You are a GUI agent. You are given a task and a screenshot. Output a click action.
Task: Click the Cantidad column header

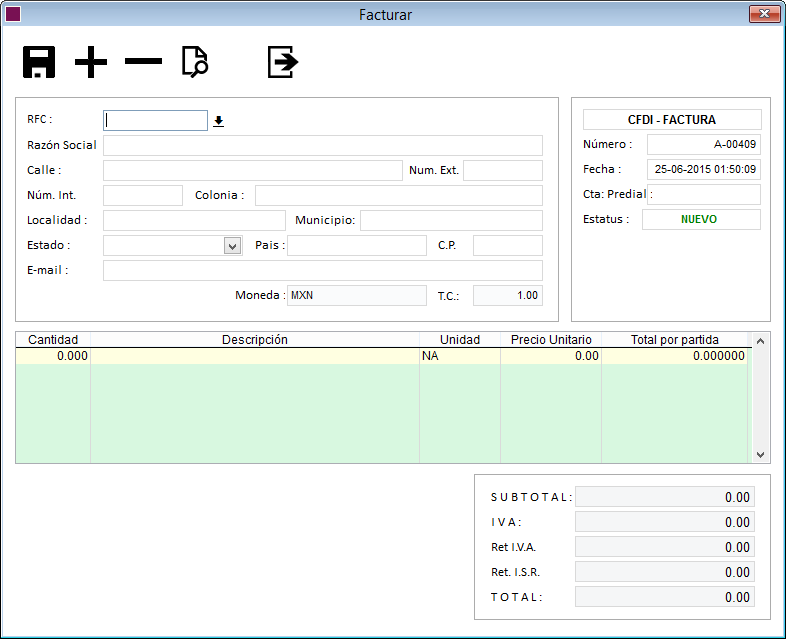tap(53, 340)
